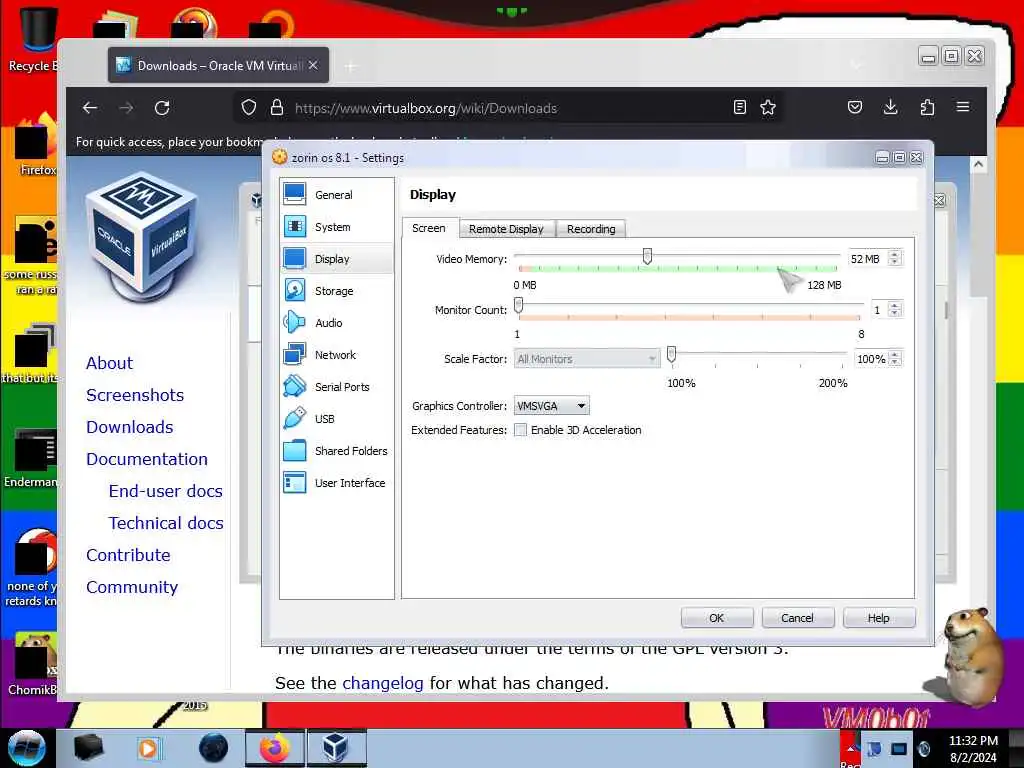
Task: Open the Serial Ports settings category
Action: coord(336,387)
